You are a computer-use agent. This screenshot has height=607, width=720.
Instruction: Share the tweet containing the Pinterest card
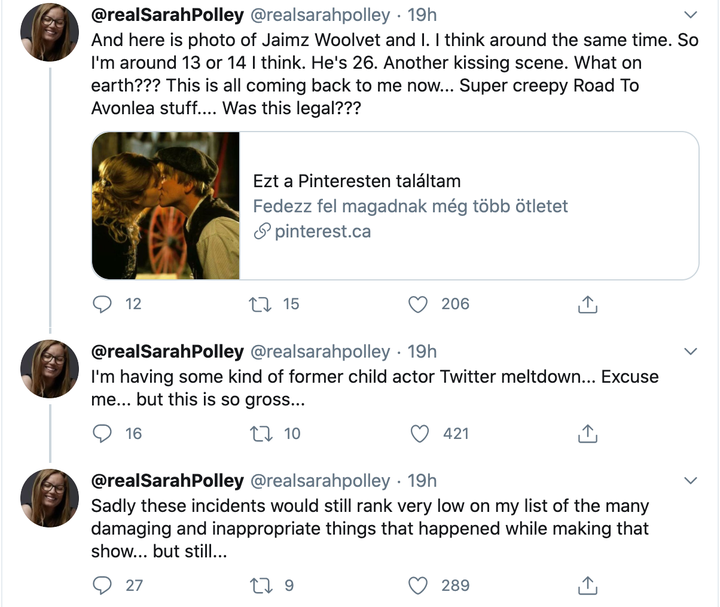tap(587, 304)
